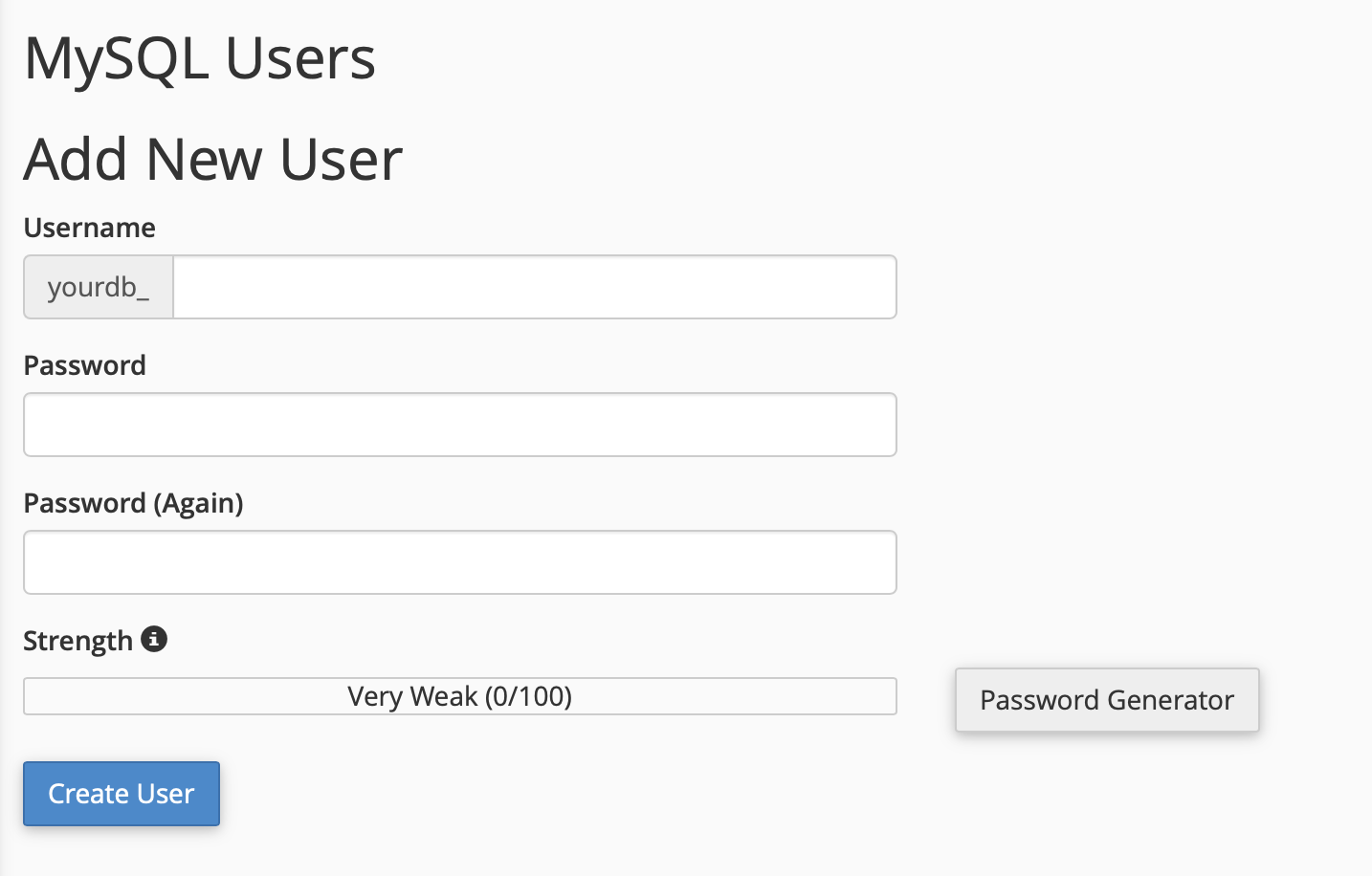This screenshot has height=876, width=1372.
Task: Click the Strength info icon
Action: point(154,639)
